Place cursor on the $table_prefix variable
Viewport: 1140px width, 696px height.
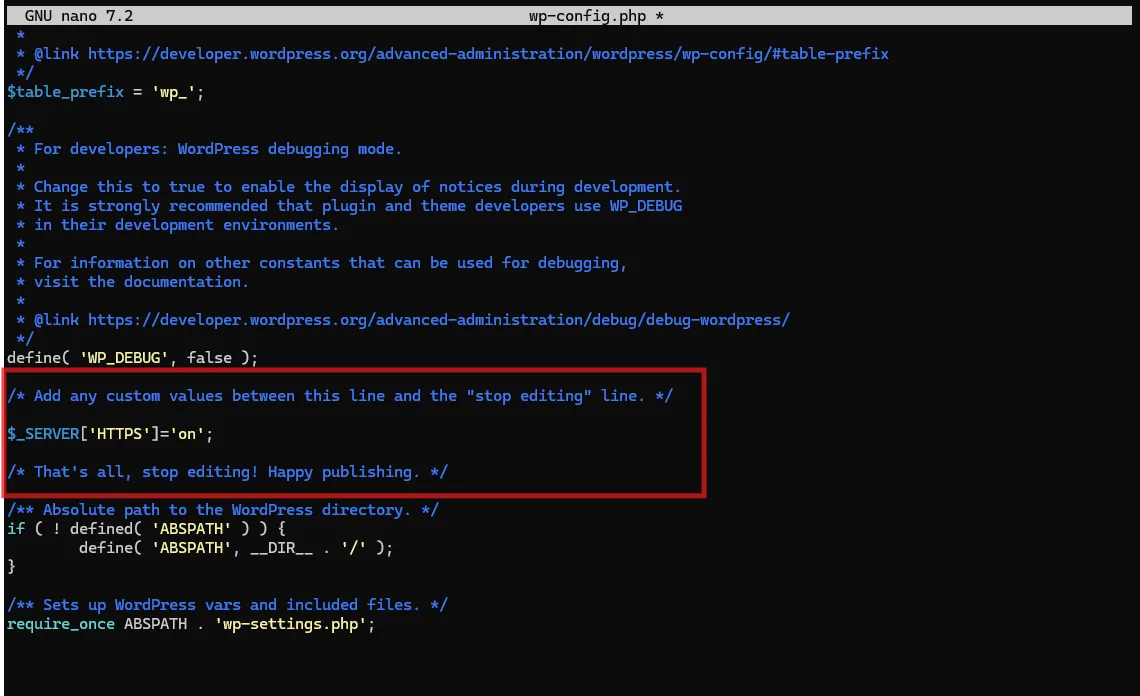point(65,92)
